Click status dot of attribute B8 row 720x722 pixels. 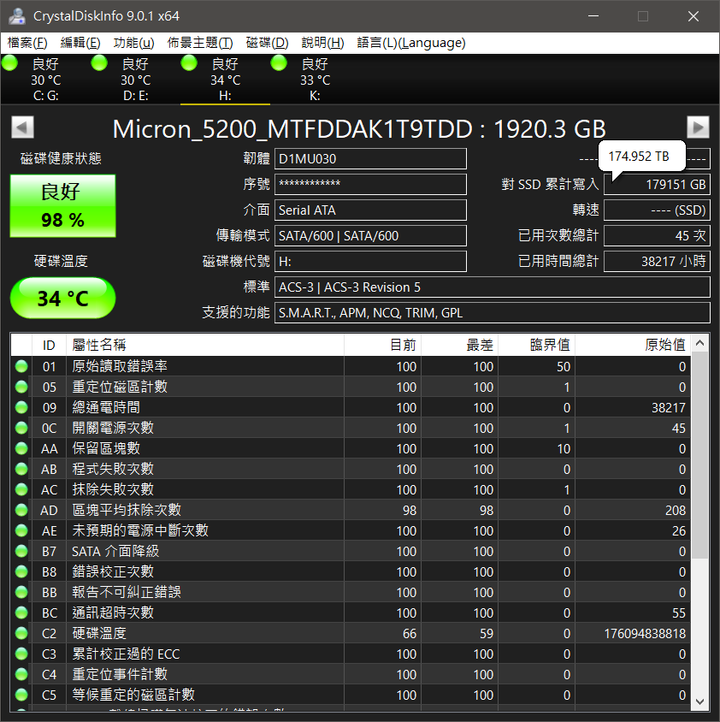tap(22, 571)
